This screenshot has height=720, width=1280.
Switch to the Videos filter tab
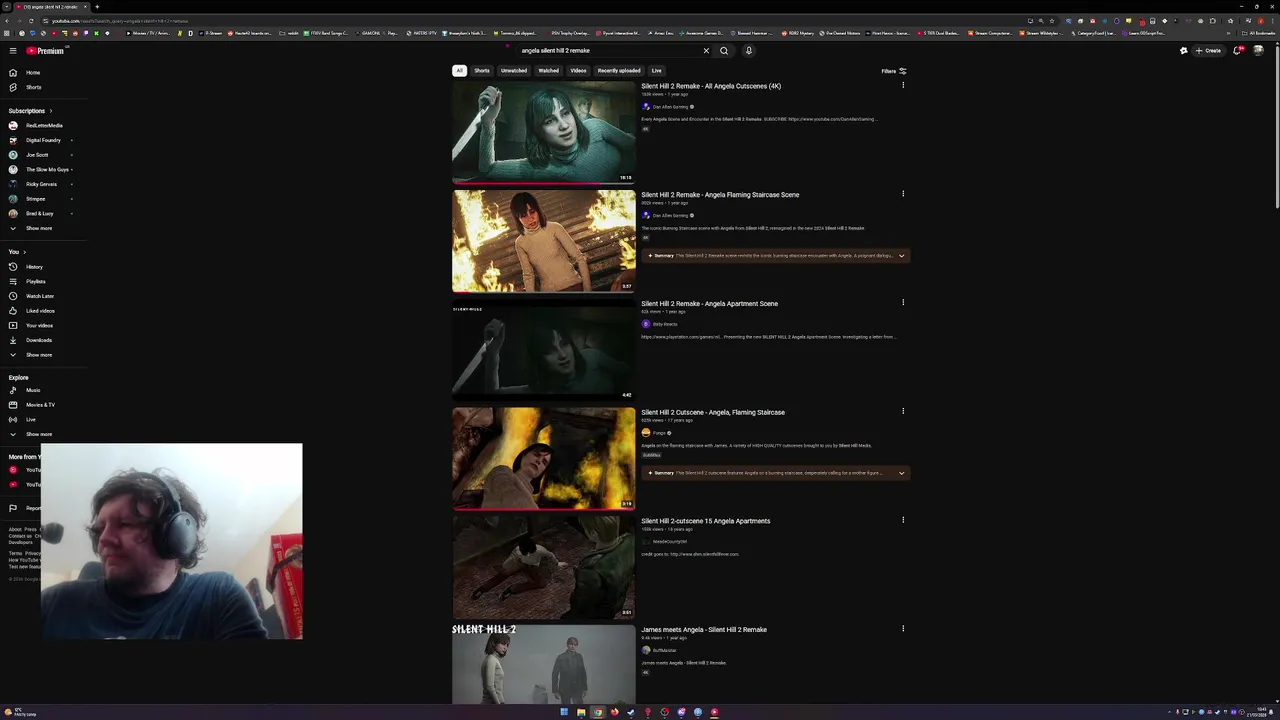(578, 71)
